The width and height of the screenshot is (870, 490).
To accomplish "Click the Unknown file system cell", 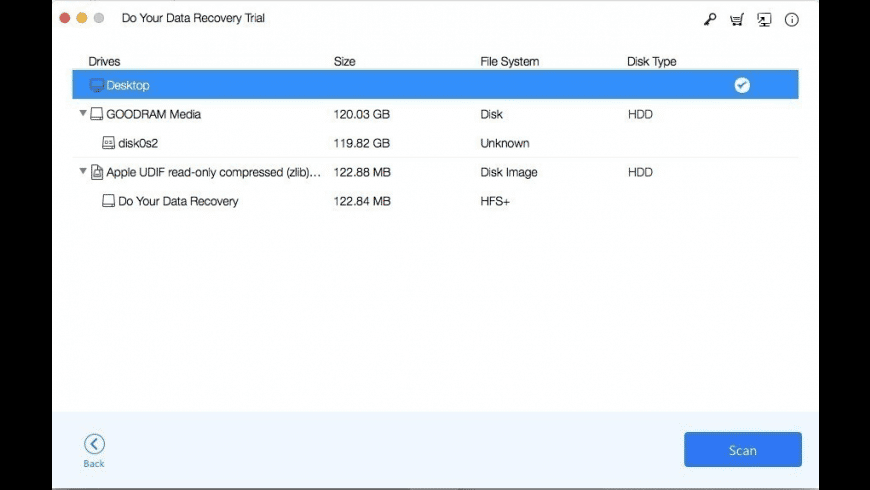I will (505, 143).
